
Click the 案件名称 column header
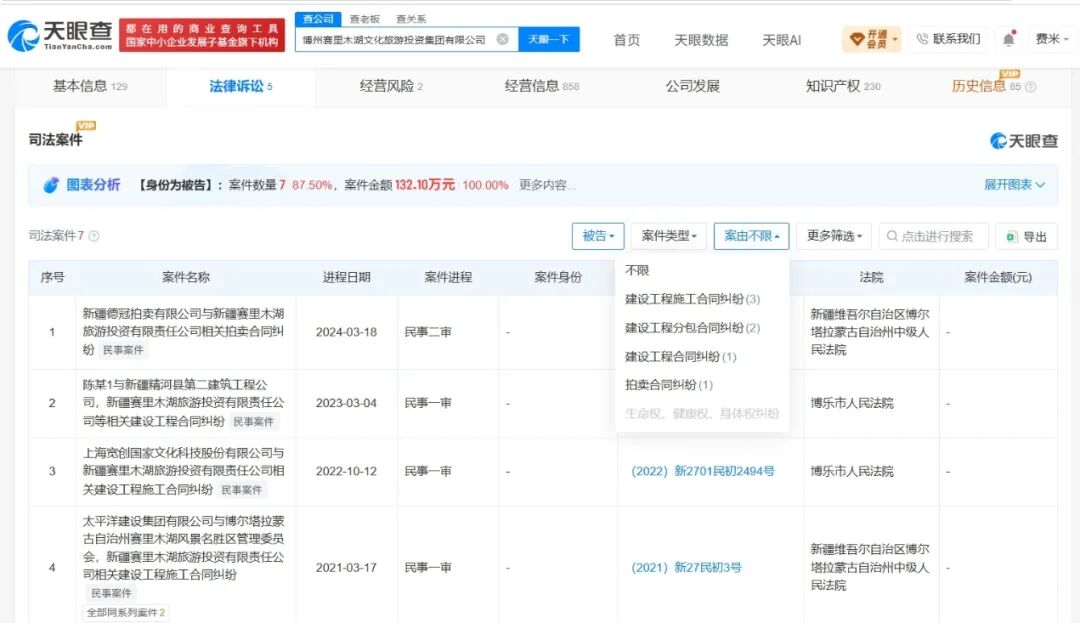(186, 277)
